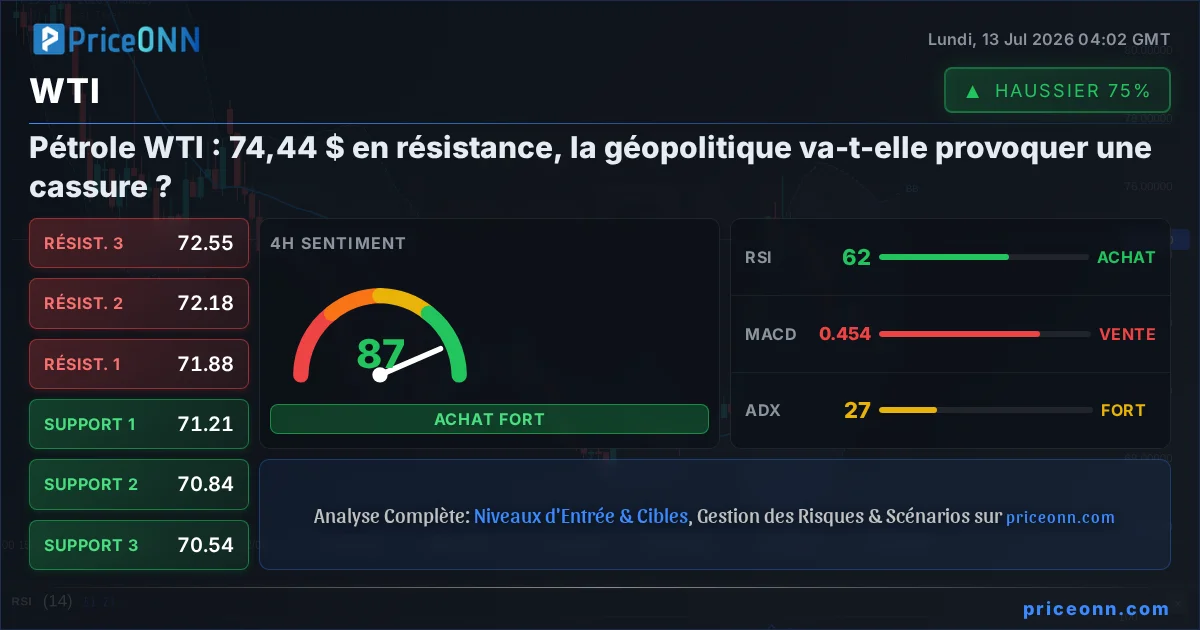Screen dimensions: 1200x630
Task: Select the SUPPORT 3 level 70.54
Action: coord(139,545)
